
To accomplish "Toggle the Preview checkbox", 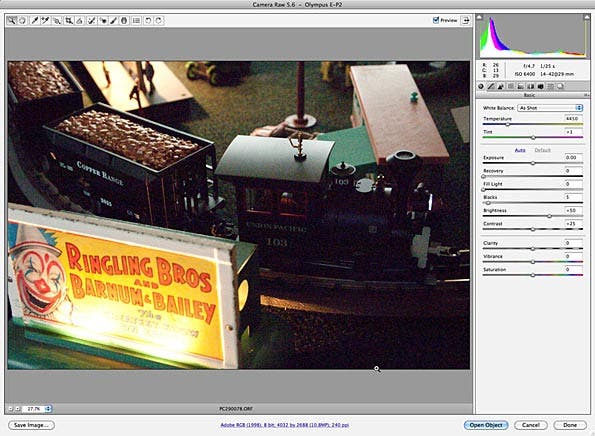I will [x=436, y=20].
